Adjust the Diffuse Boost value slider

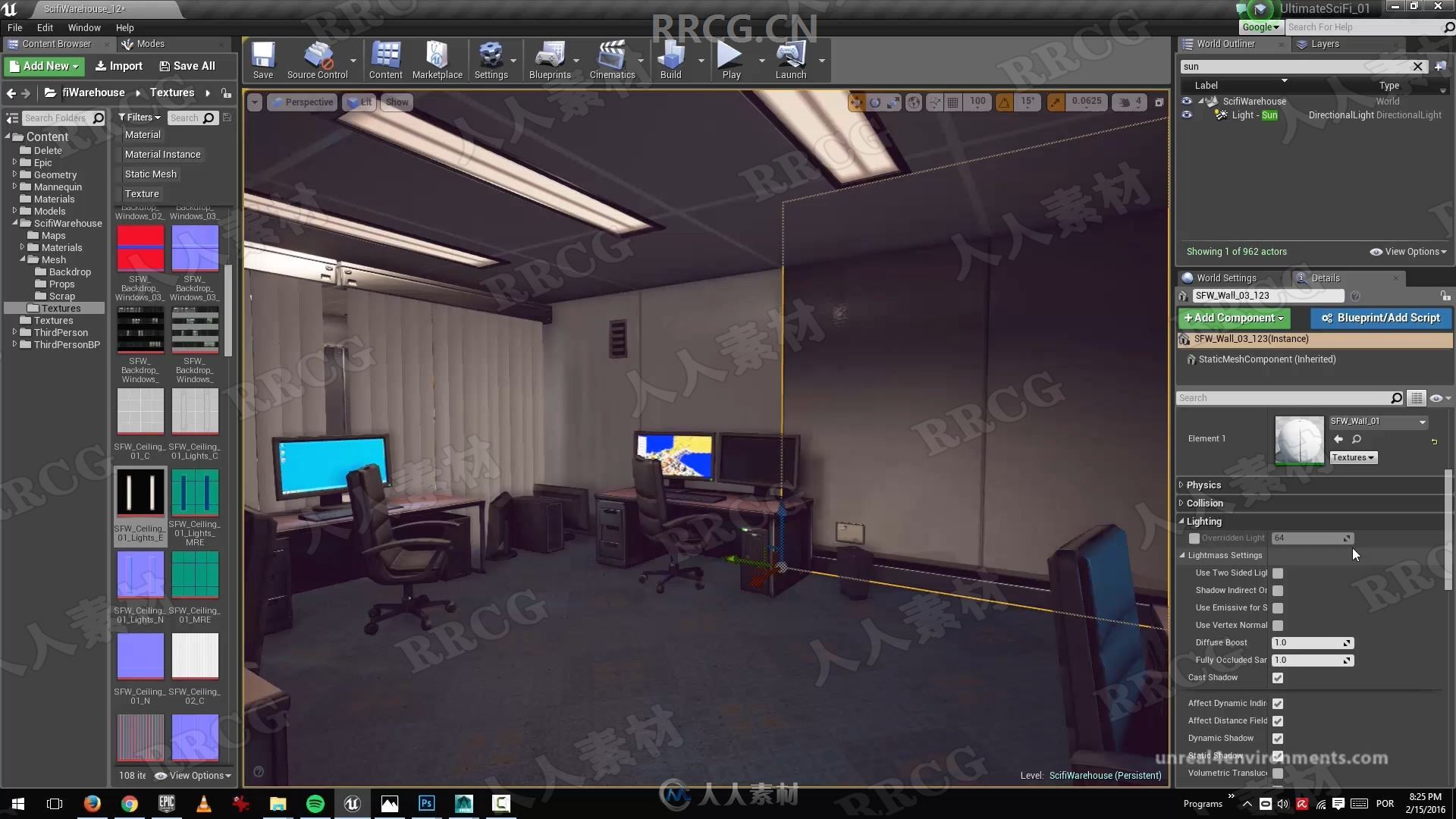click(1310, 642)
